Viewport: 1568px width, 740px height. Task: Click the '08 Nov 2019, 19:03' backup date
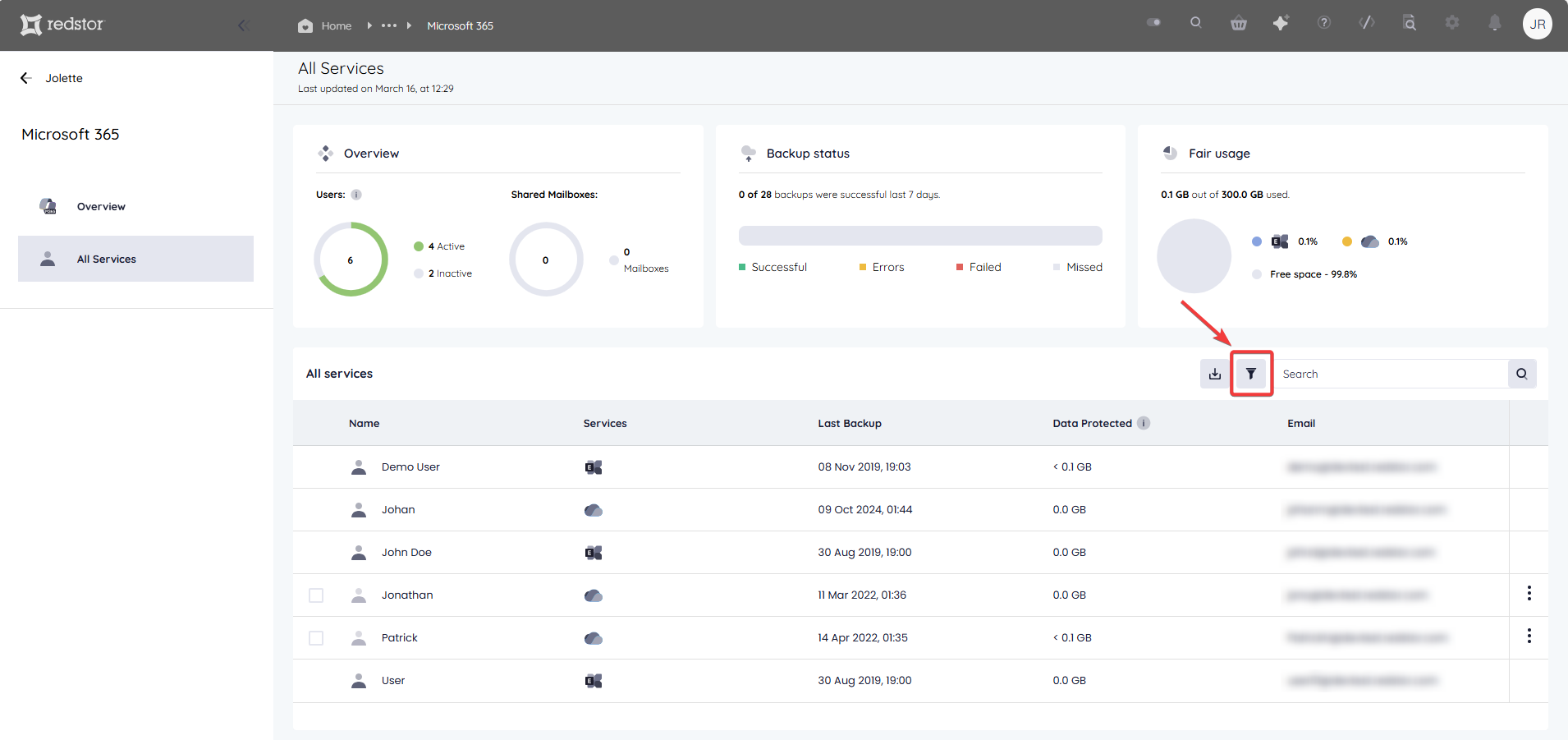pyautogui.click(x=864, y=467)
